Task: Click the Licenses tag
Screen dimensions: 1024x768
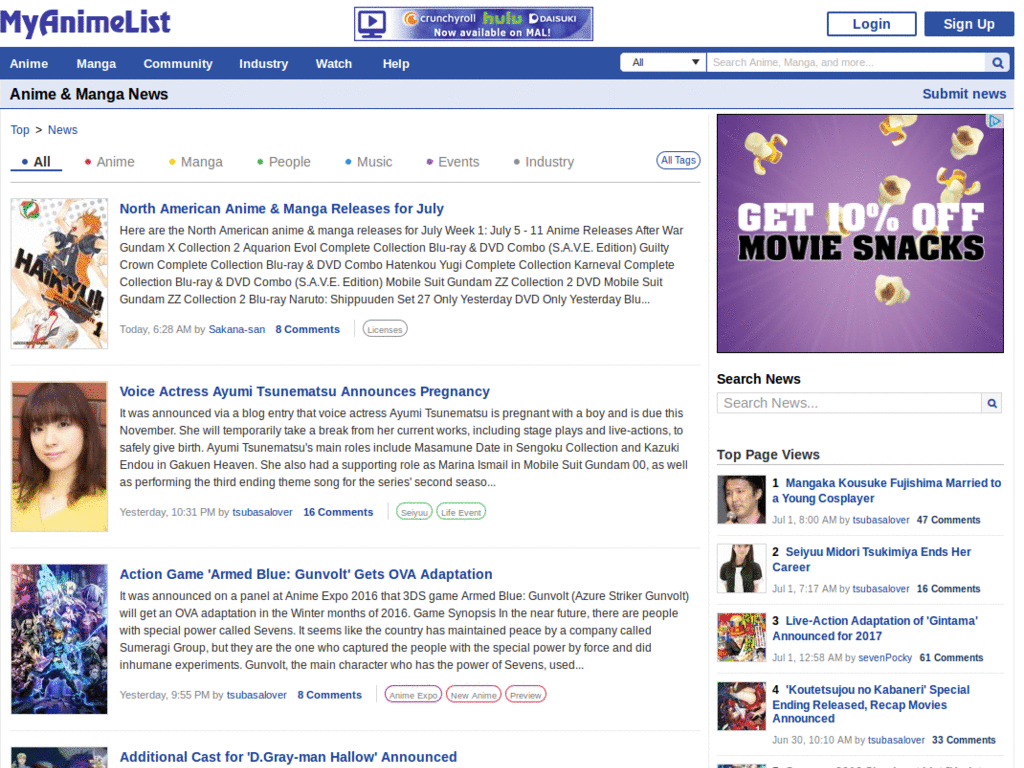Action: pyautogui.click(x=385, y=329)
